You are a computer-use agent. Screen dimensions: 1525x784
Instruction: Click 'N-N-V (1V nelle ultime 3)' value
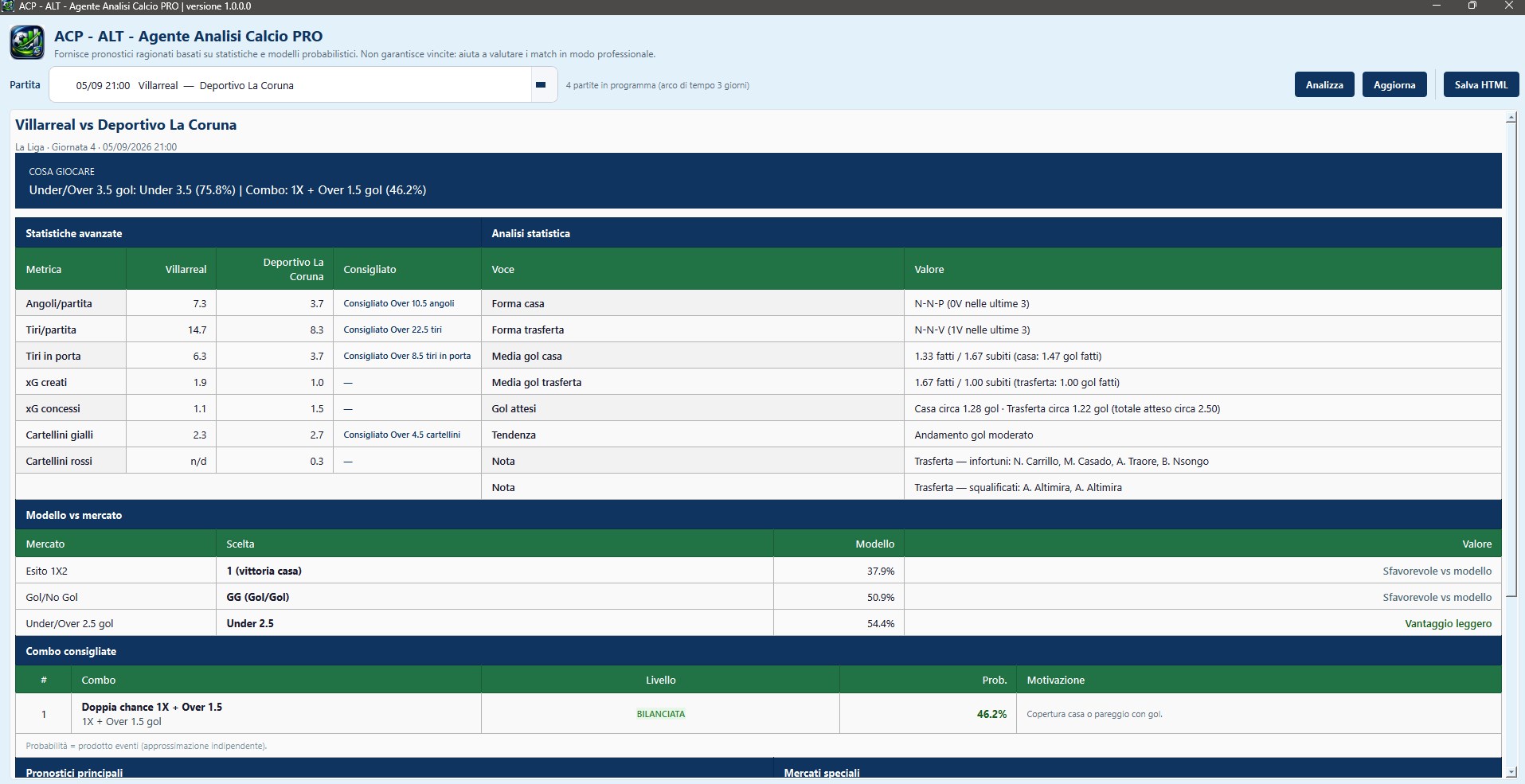click(x=972, y=330)
